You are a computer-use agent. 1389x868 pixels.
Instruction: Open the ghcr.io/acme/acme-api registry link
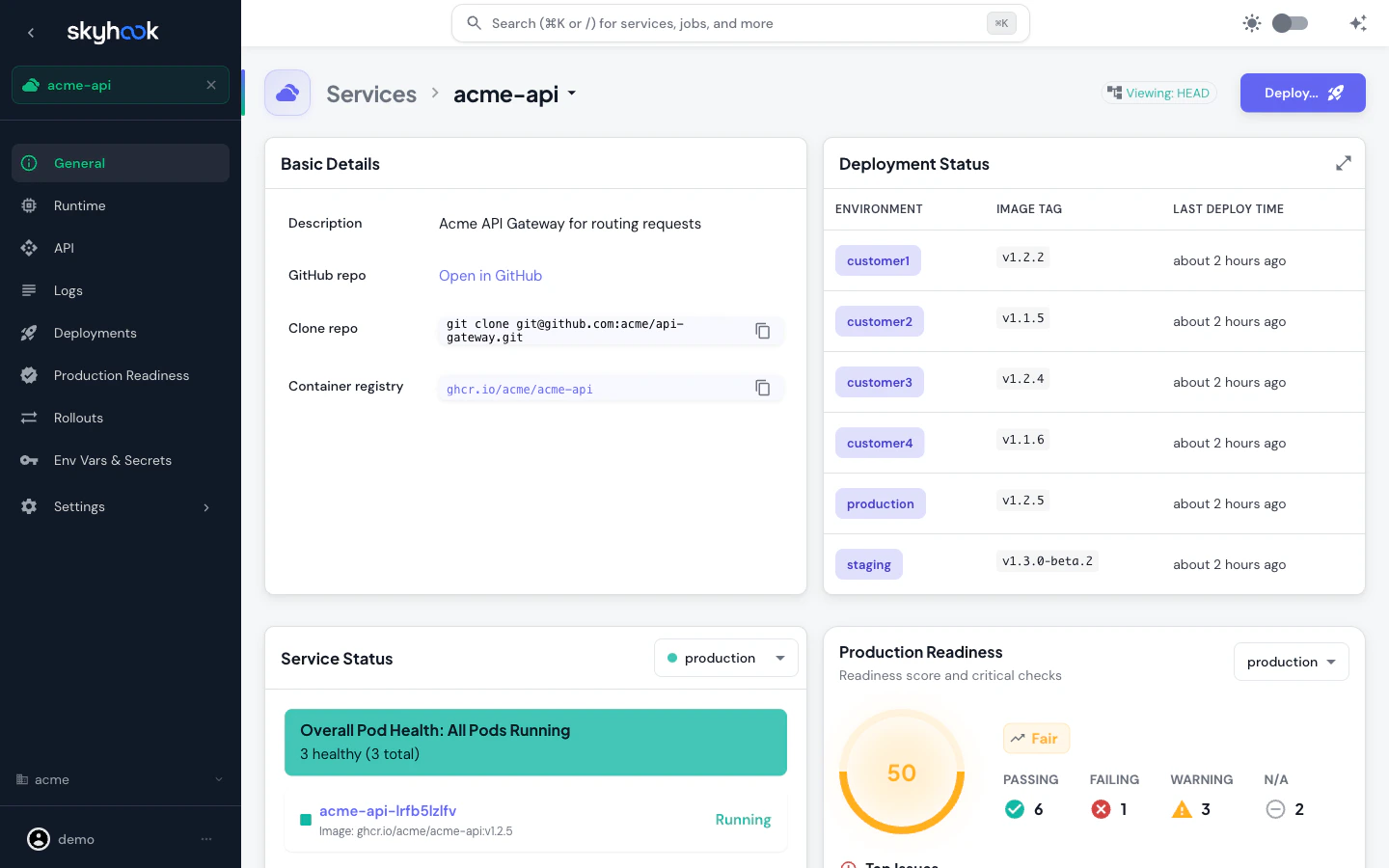point(520,390)
